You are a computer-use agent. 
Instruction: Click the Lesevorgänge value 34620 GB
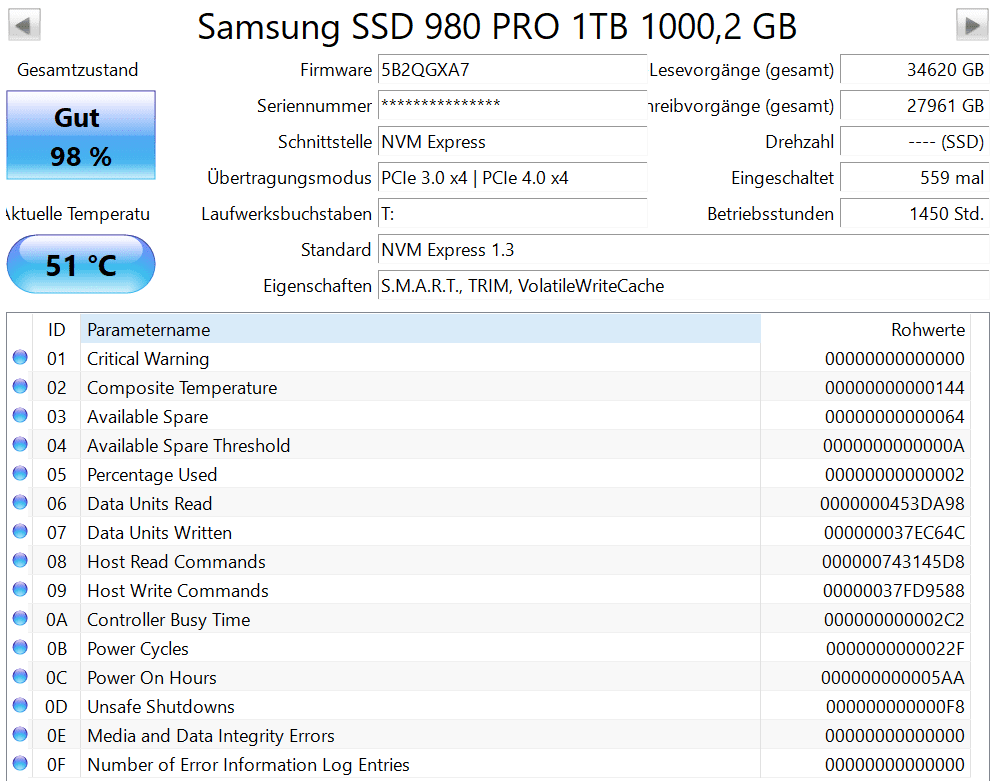tap(915, 70)
